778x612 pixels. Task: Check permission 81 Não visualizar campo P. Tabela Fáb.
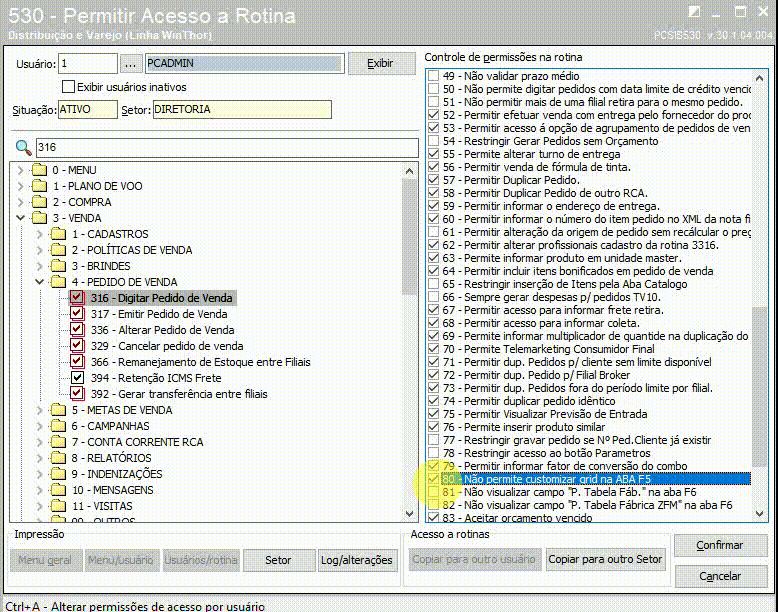[x=434, y=492]
